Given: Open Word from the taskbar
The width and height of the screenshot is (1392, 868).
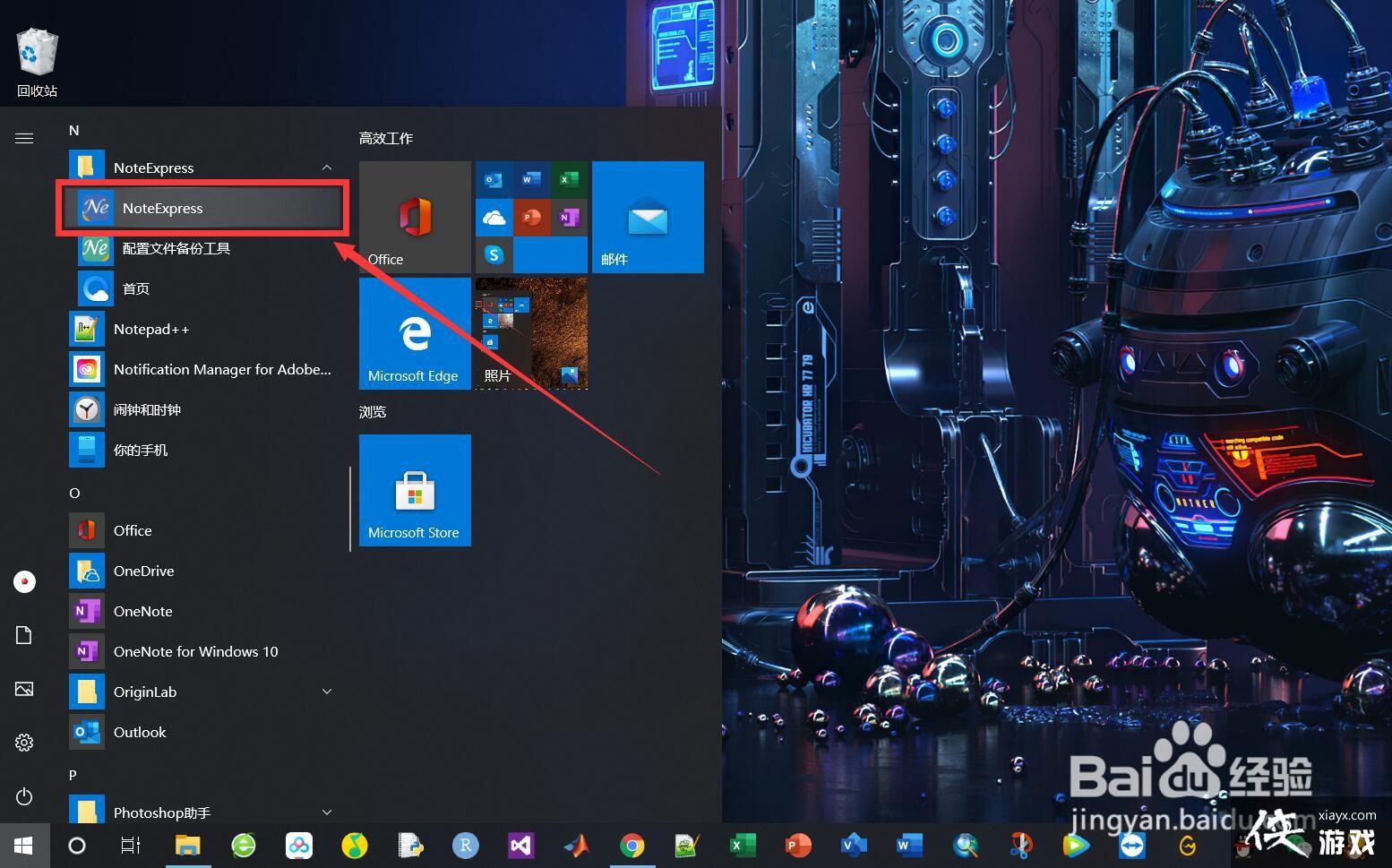Looking at the screenshot, I should pyautogui.click(x=909, y=846).
